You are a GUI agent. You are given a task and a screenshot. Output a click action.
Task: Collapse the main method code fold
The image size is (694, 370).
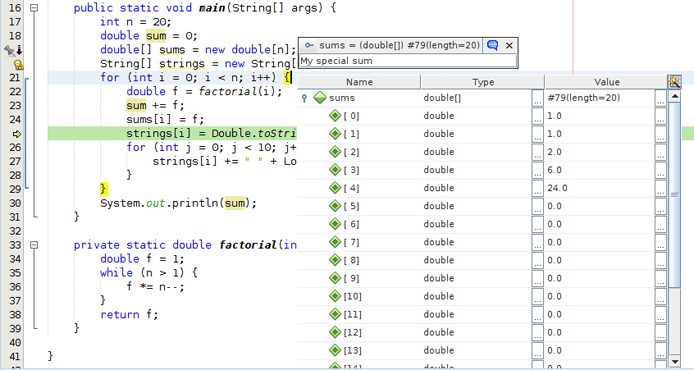click(x=34, y=8)
